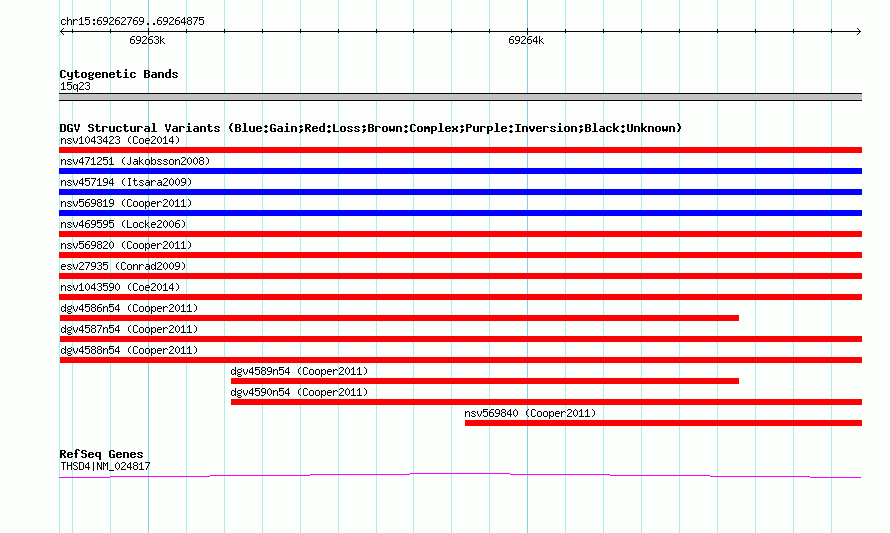Click the nsv457194 (Itsara2009) blue bar
Screen dimensions: 890x533
click(x=460, y=192)
